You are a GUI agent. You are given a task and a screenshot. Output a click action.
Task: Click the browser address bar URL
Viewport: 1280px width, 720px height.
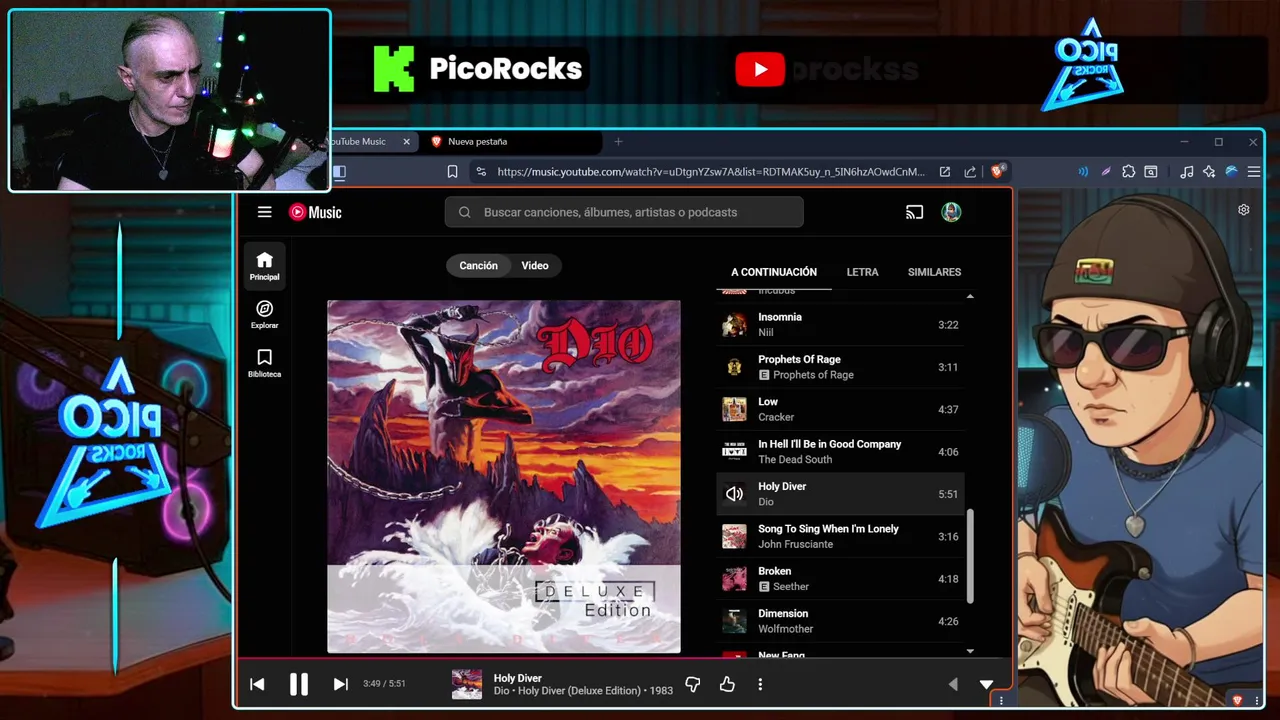click(710, 171)
